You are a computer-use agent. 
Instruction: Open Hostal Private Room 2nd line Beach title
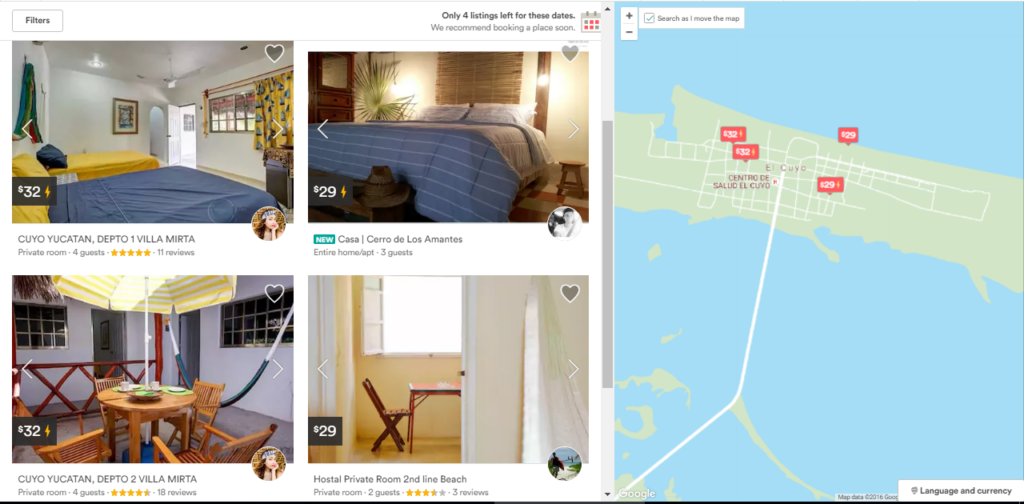[x=390, y=479]
